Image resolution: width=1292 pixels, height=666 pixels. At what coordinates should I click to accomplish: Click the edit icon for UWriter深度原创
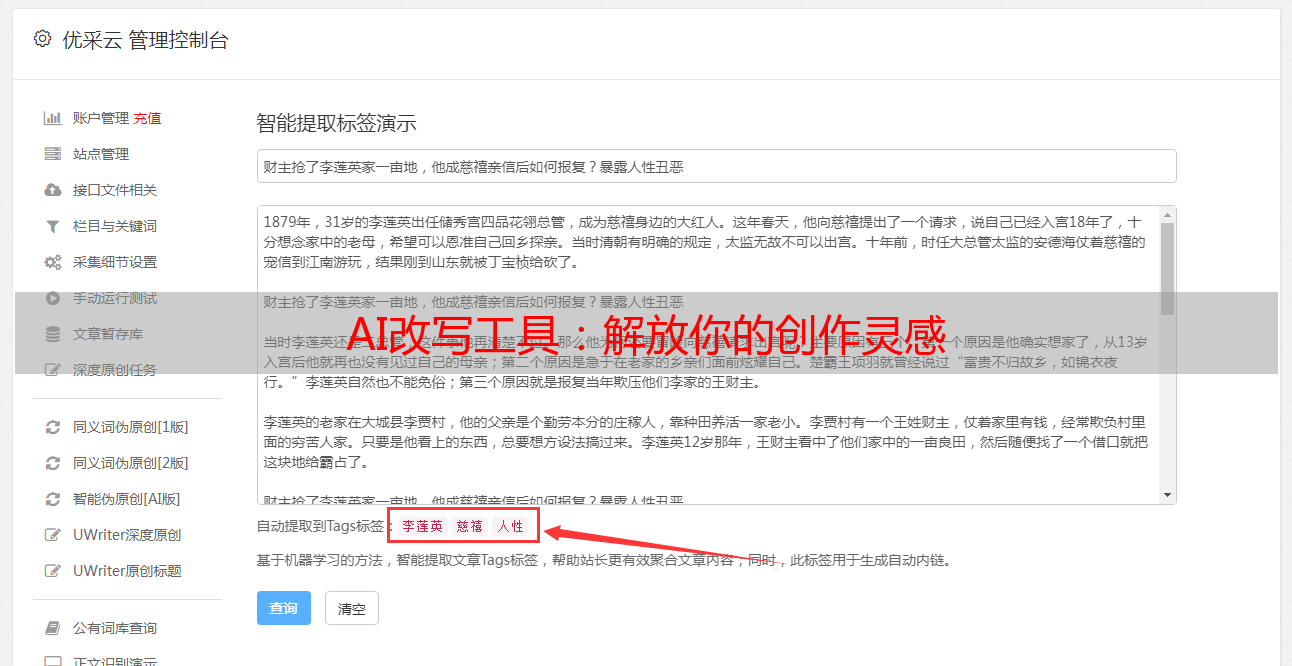click(x=53, y=535)
